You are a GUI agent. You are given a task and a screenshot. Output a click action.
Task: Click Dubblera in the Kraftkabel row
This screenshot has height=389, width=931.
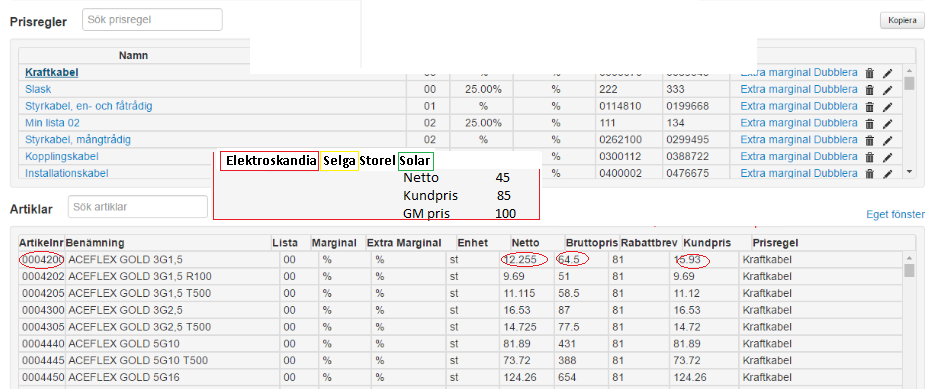[x=835, y=72]
